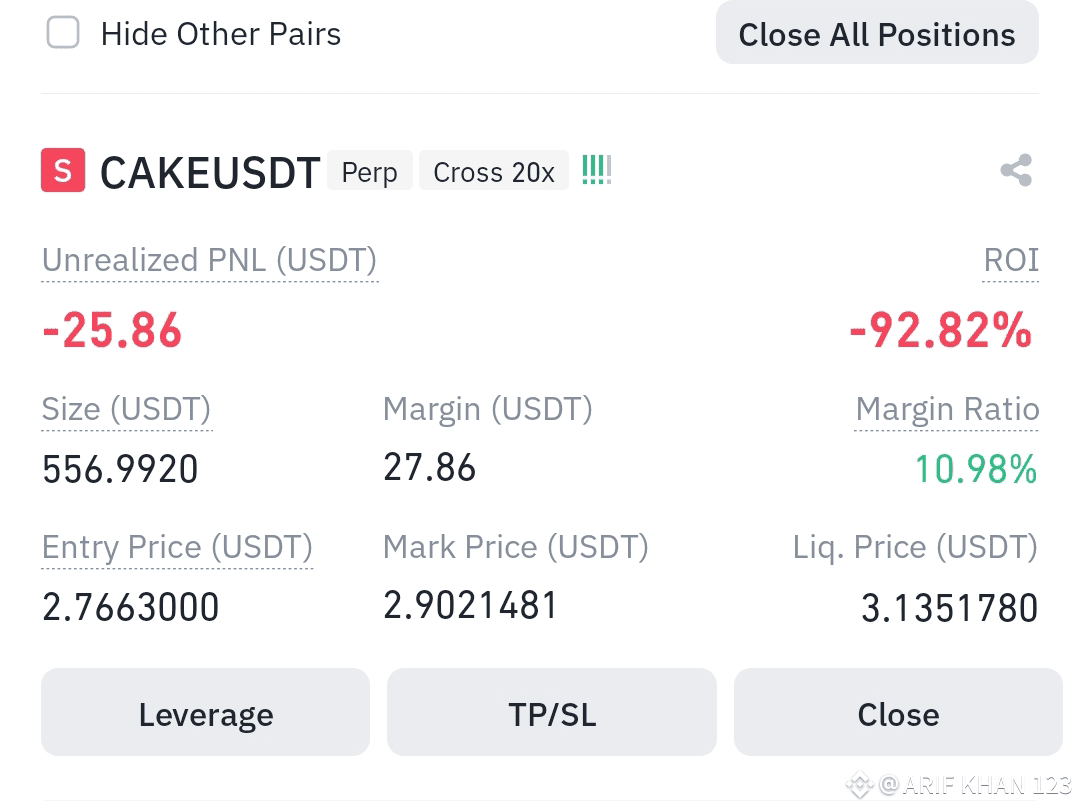This screenshot has width=1080, height=810.
Task: Tap the ROI label for details
Action: point(1010,260)
